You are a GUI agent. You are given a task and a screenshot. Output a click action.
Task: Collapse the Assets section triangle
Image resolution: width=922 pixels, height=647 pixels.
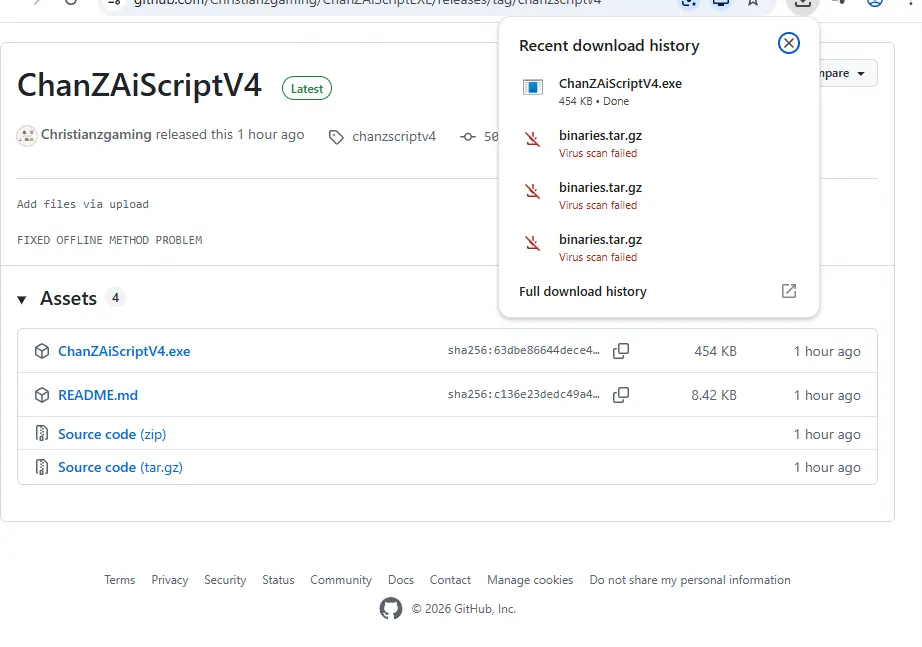coord(22,300)
